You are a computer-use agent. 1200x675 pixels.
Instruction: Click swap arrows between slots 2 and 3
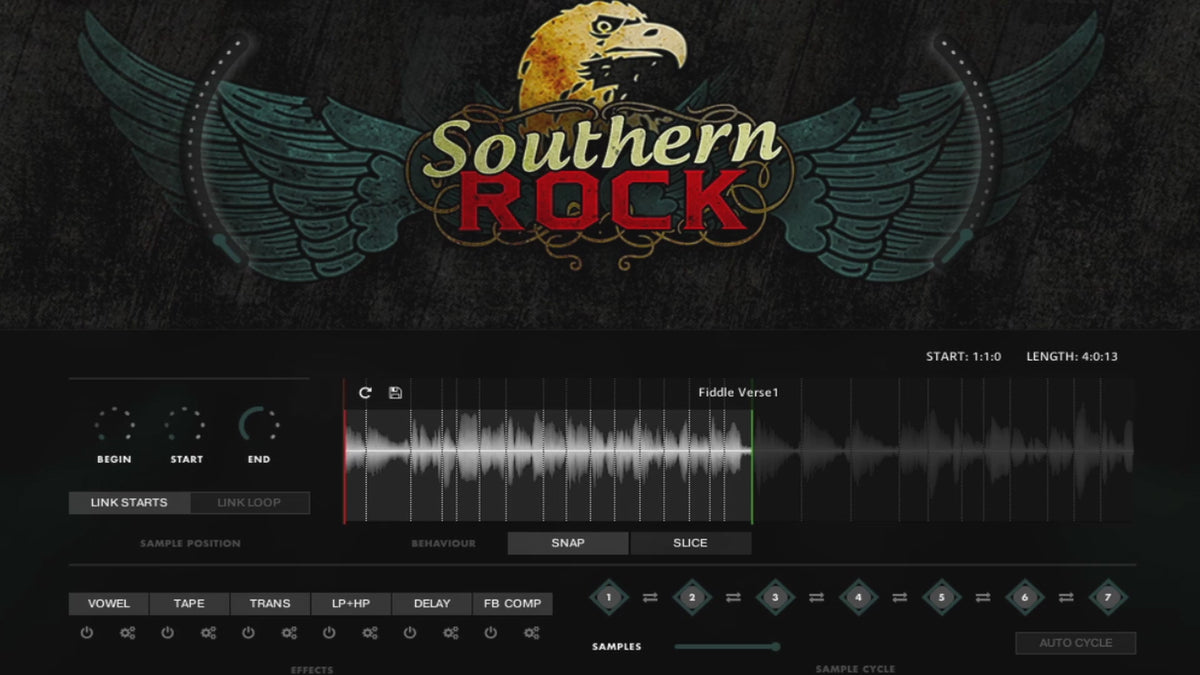733,598
